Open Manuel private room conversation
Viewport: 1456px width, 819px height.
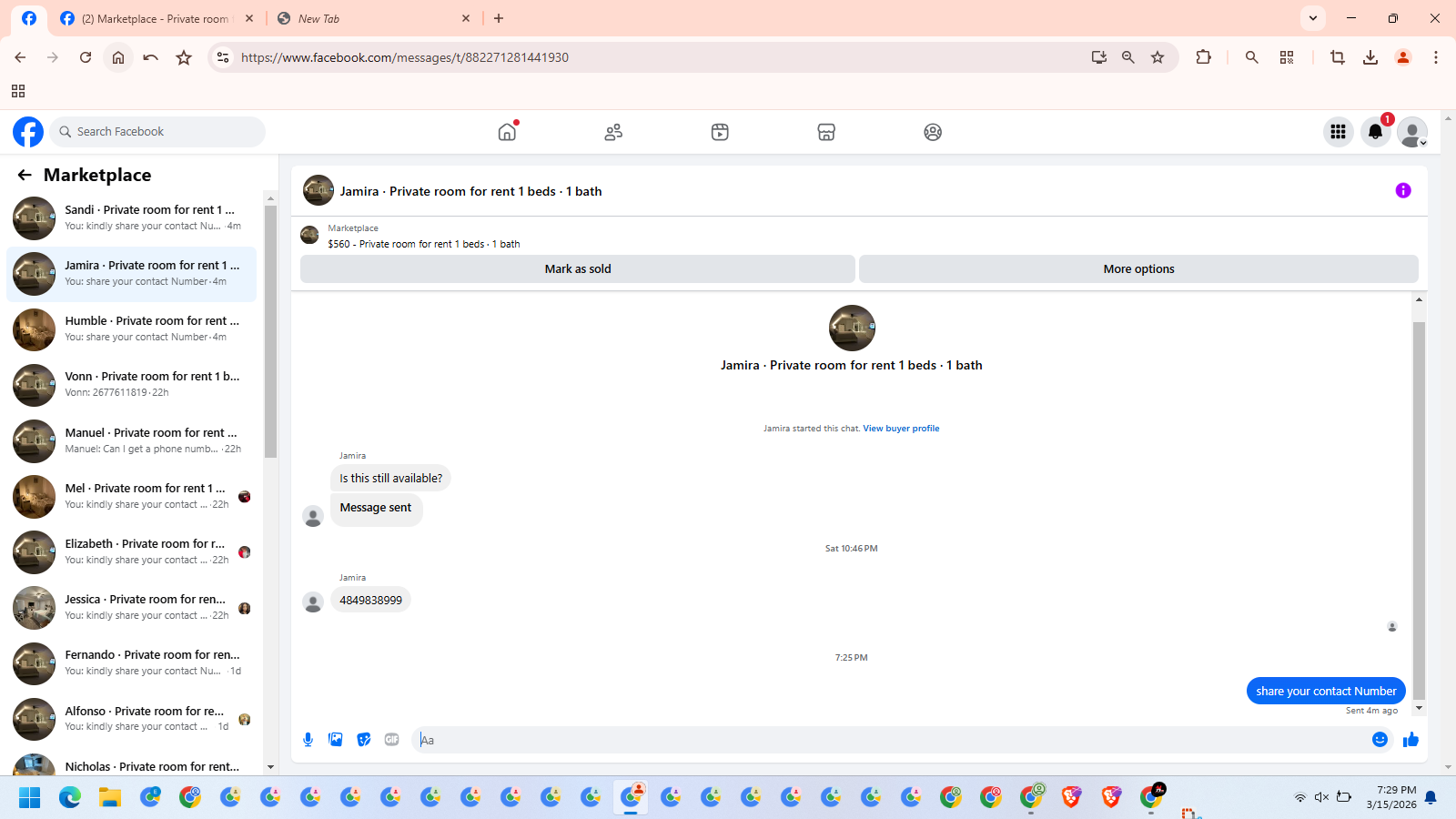pyautogui.click(x=132, y=441)
